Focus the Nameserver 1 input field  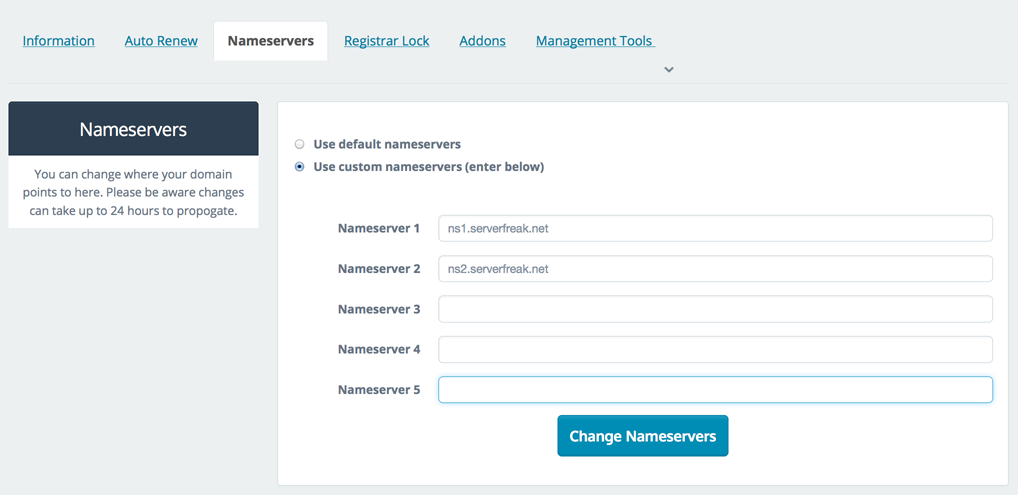click(715, 229)
